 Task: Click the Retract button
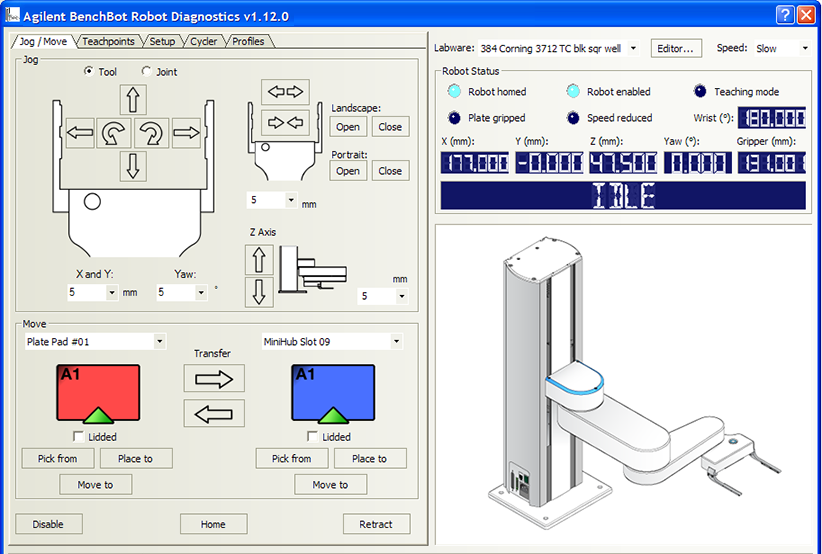[x=377, y=524]
